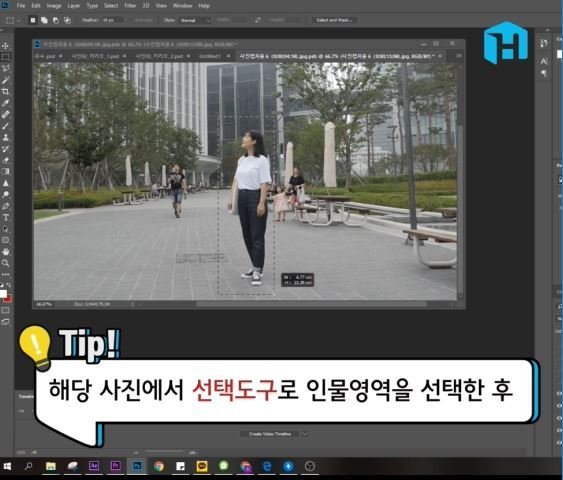Open the Edit Toolbar three-dots button

(5, 274)
